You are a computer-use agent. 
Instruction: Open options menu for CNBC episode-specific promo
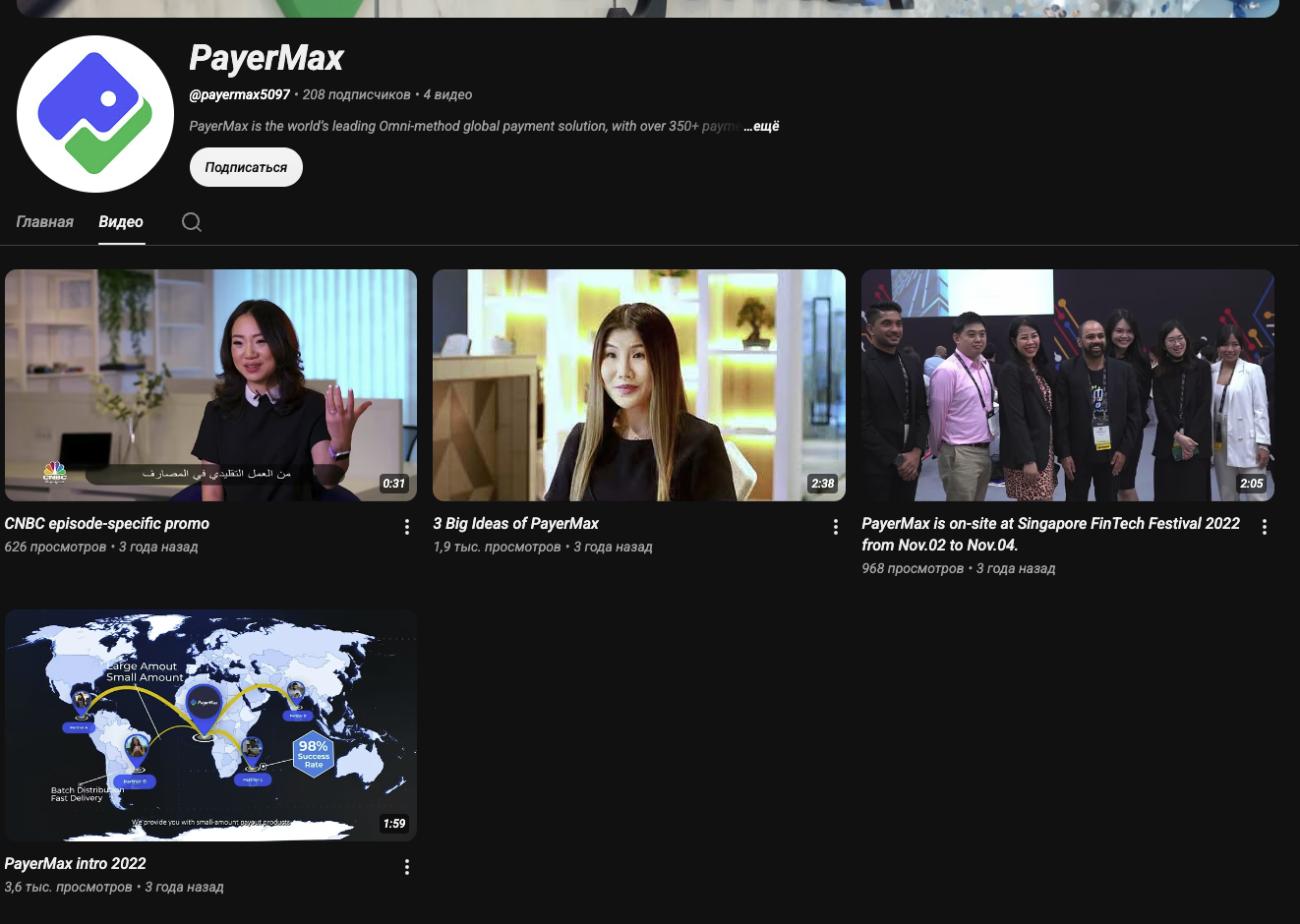tap(407, 527)
